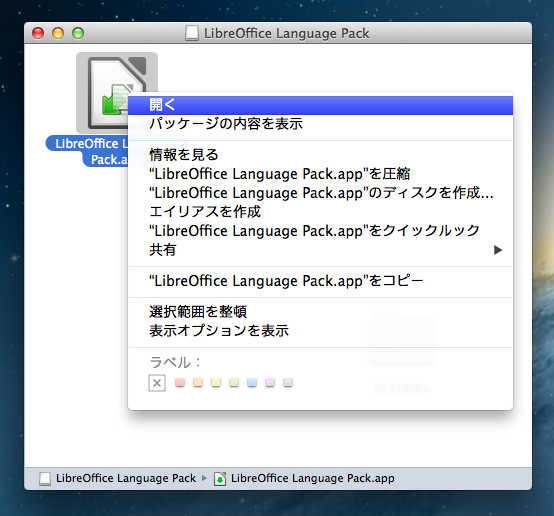Choose エイリアスを作成 menu item

pyautogui.click(x=320, y=212)
